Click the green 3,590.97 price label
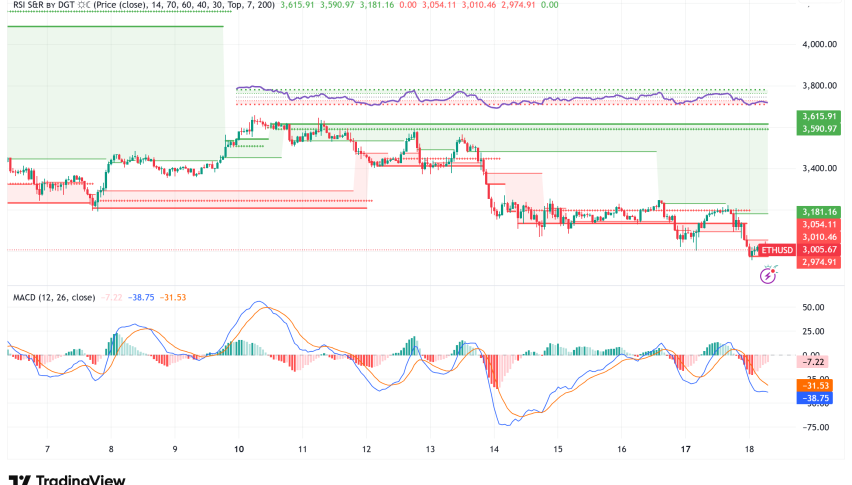852x485 pixels. tap(818, 128)
